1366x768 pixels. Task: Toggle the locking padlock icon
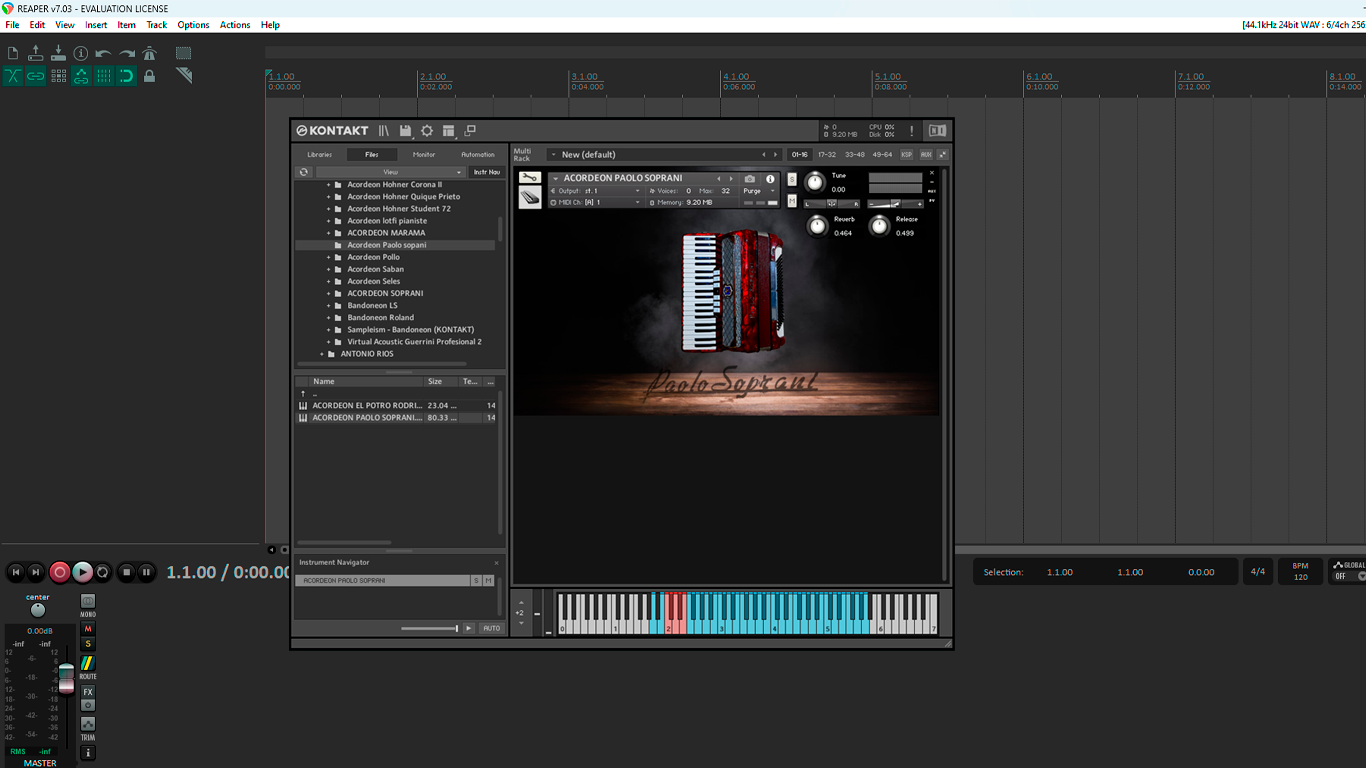click(149, 76)
